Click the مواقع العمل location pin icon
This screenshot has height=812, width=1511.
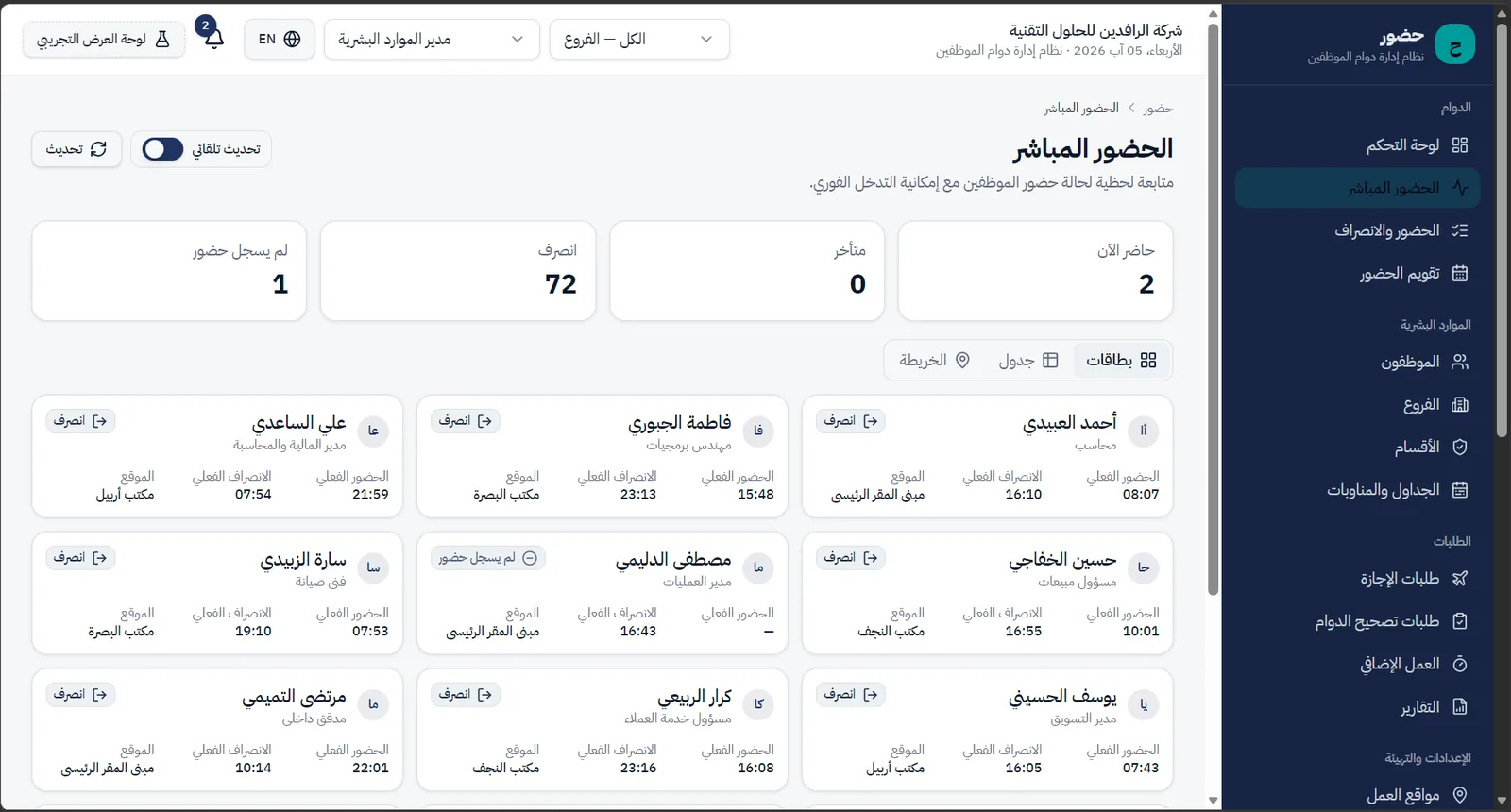tap(1460, 795)
